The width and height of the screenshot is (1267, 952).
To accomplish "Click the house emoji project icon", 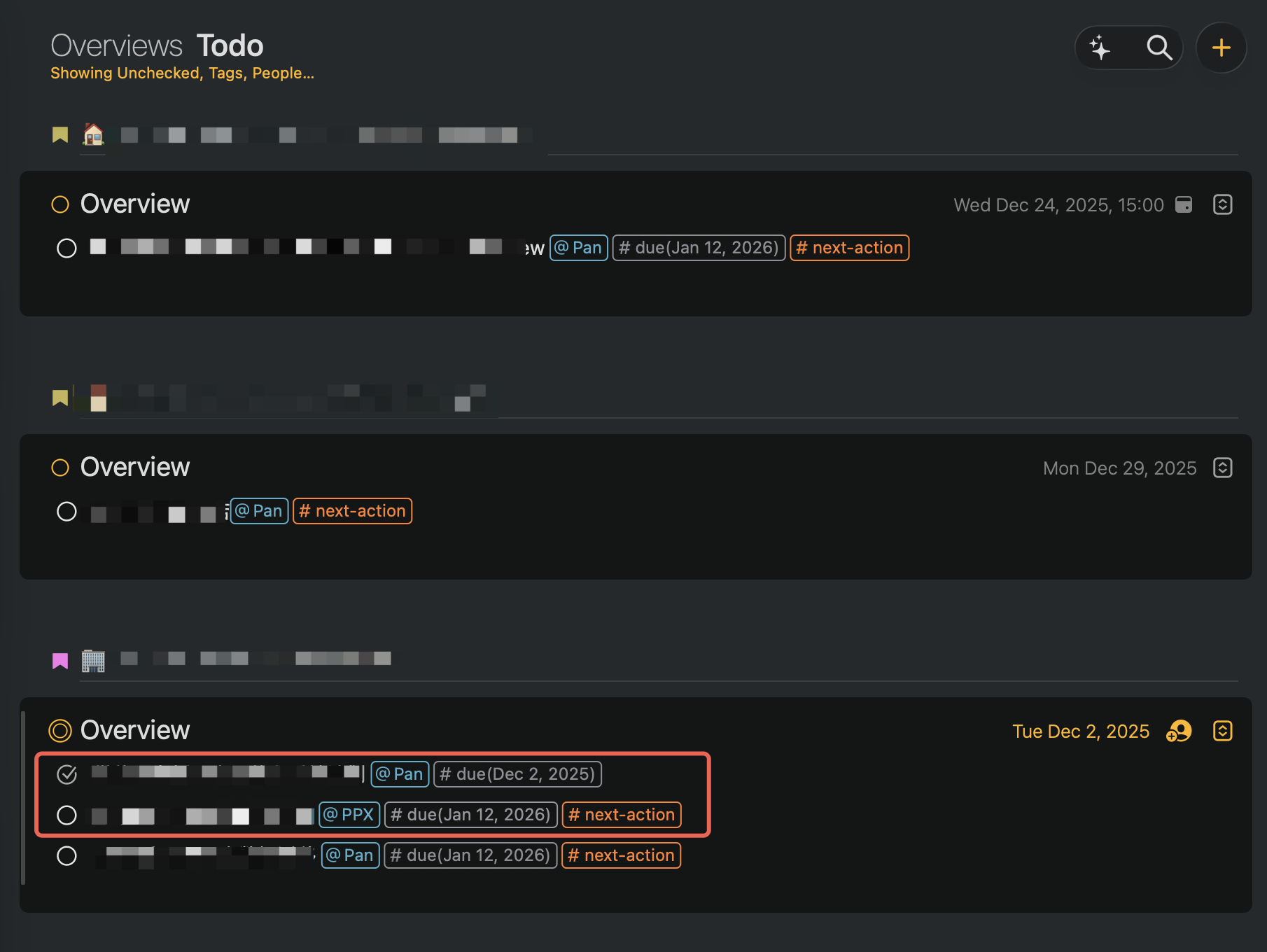I will pyautogui.click(x=93, y=134).
